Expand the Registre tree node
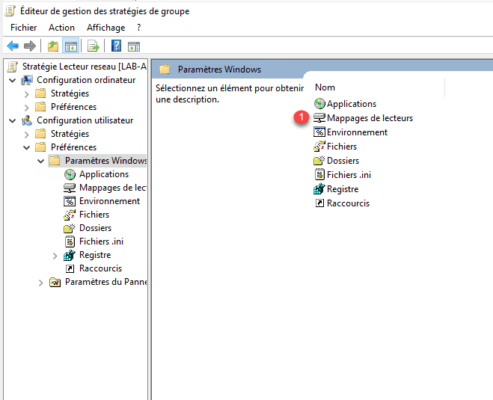Viewport: 493px width, 400px height. (x=55, y=256)
